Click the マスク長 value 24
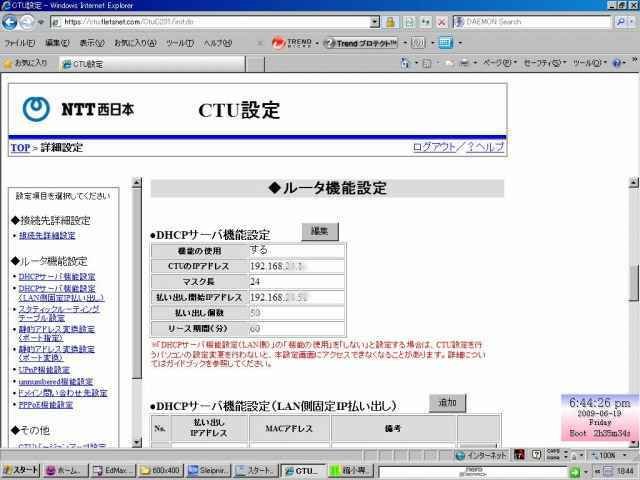 coord(255,282)
